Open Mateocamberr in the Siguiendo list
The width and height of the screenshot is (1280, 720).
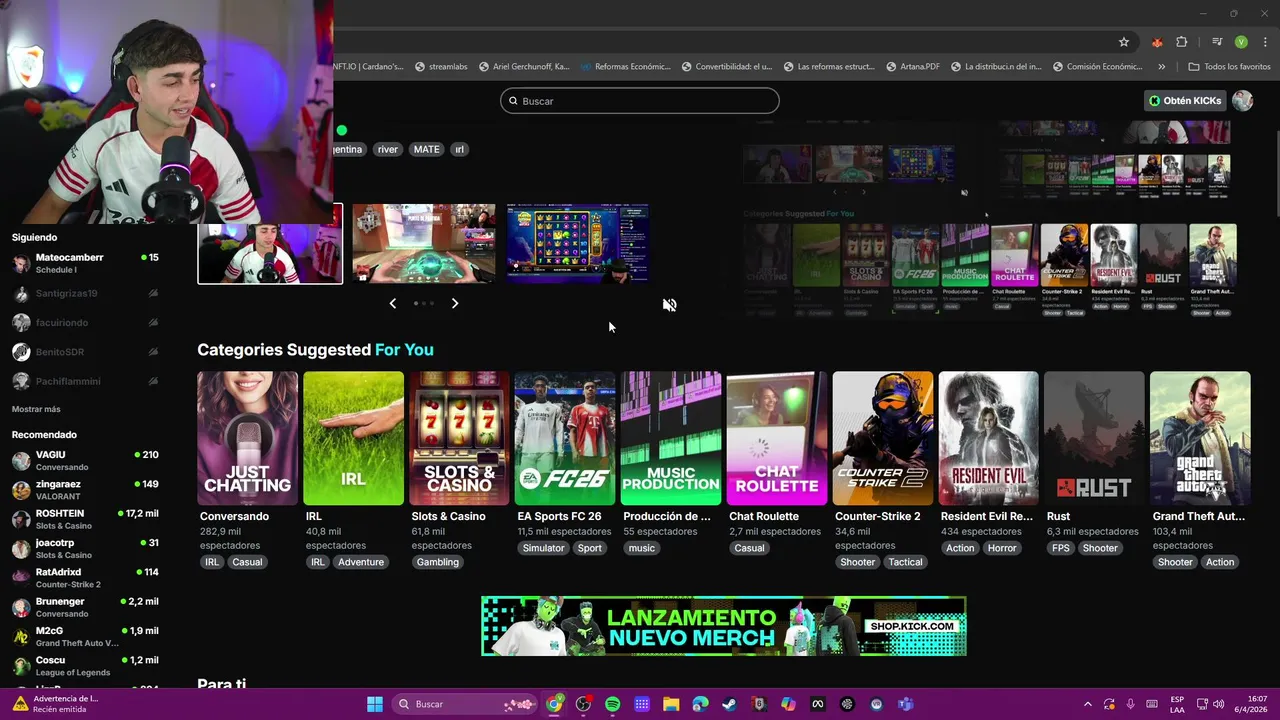point(85,263)
